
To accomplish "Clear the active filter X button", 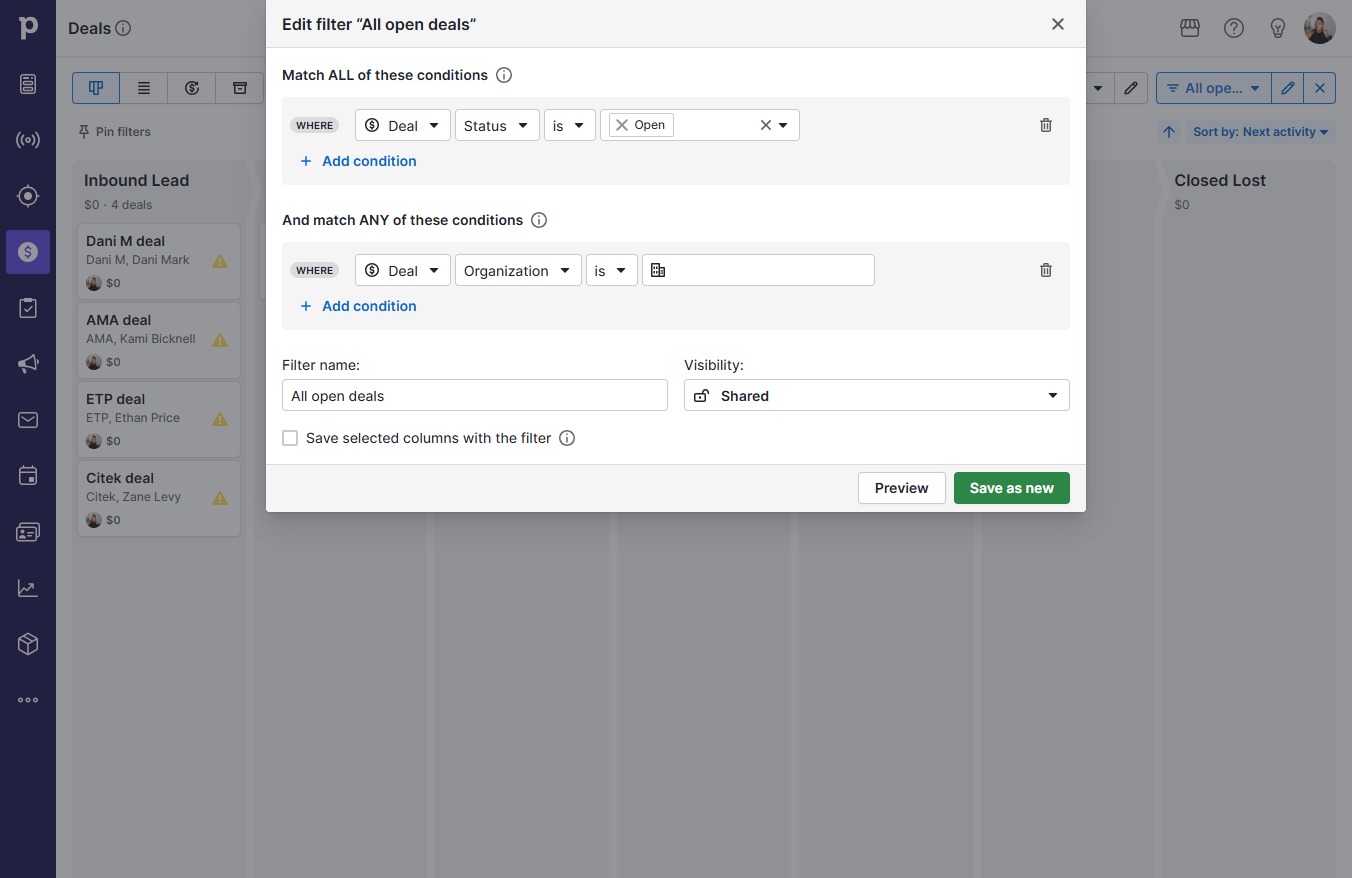I will (x=1320, y=88).
